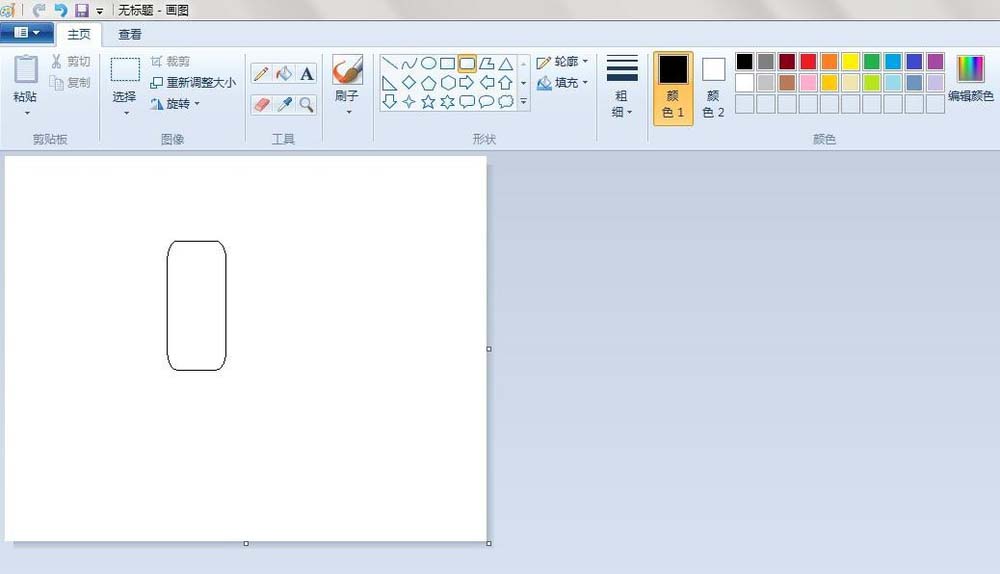Expand the Brushes (刷子) dropdown arrow

point(349,112)
